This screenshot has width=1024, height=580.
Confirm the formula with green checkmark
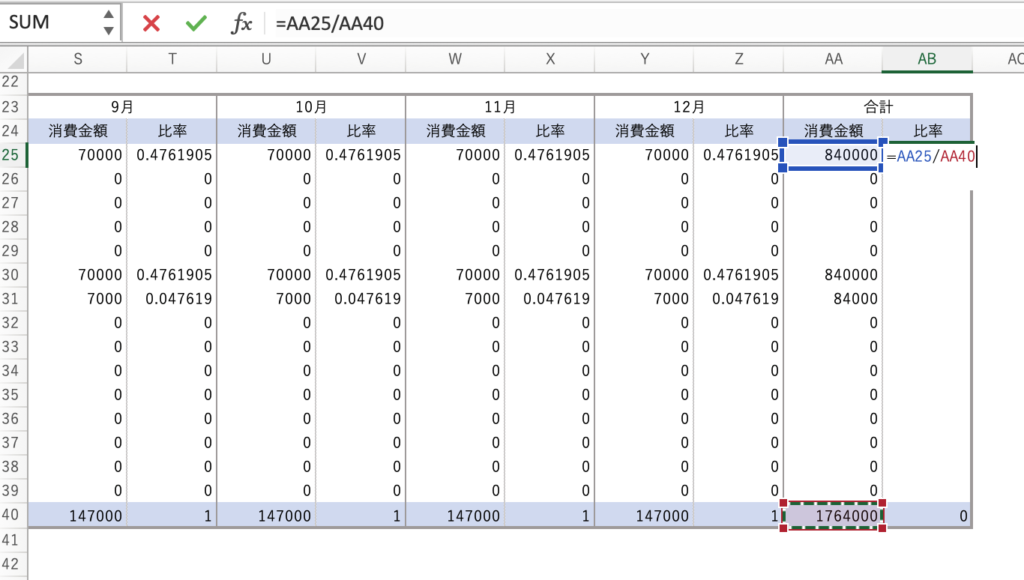[x=196, y=23]
